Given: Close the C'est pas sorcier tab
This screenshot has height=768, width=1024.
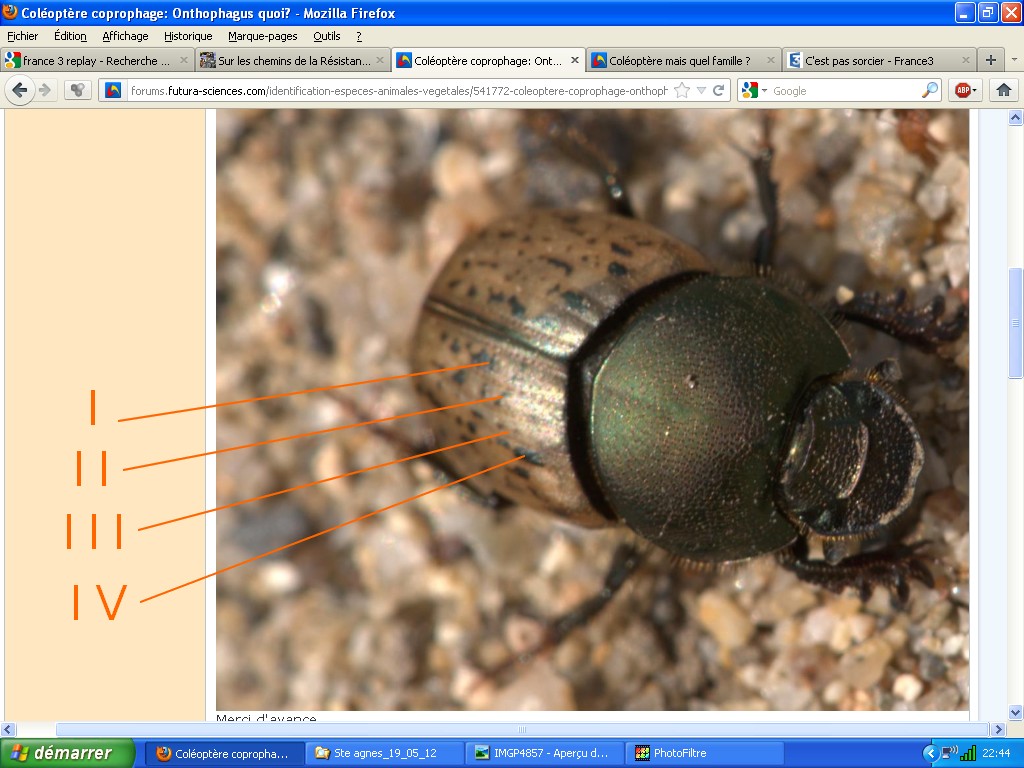Looking at the screenshot, I should [966, 60].
